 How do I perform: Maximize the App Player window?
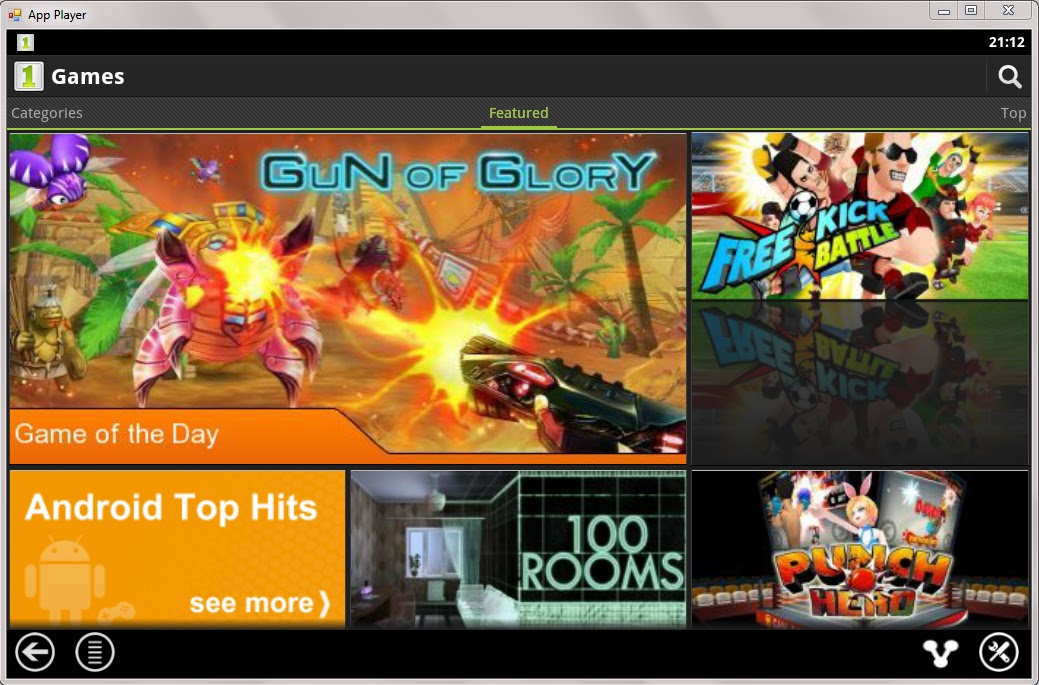point(971,10)
